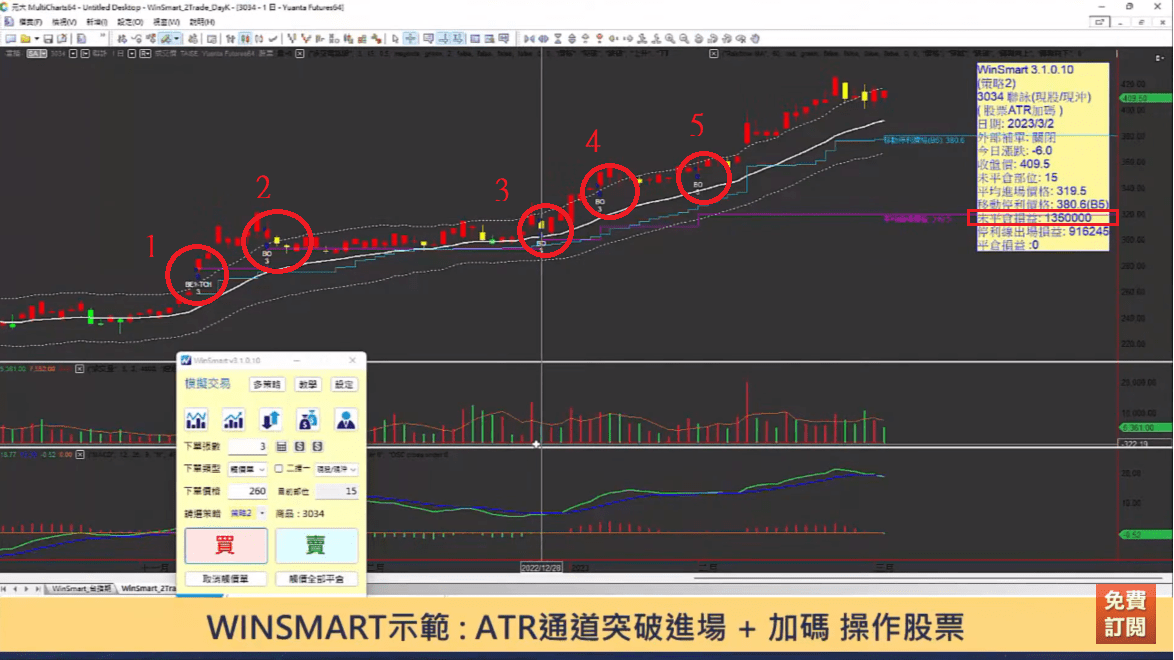1174x660 pixels.
Task: Click second S icon in quantity row
Action: pos(317,446)
